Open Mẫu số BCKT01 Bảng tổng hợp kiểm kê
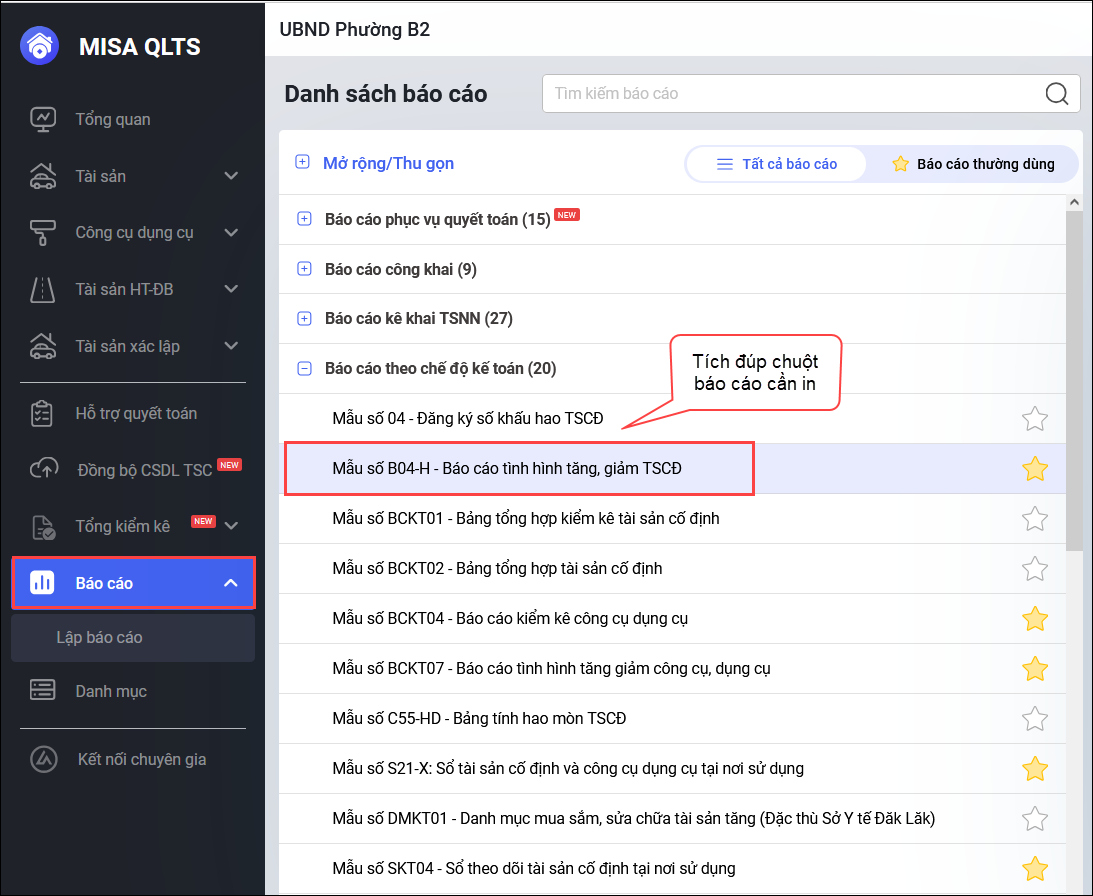Screen dimensions: 1093x896 tap(526, 519)
